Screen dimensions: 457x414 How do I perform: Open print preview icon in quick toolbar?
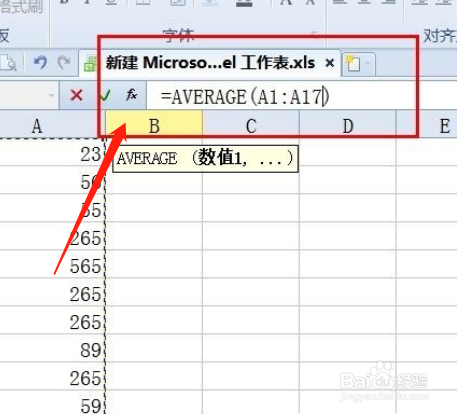coord(8,63)
